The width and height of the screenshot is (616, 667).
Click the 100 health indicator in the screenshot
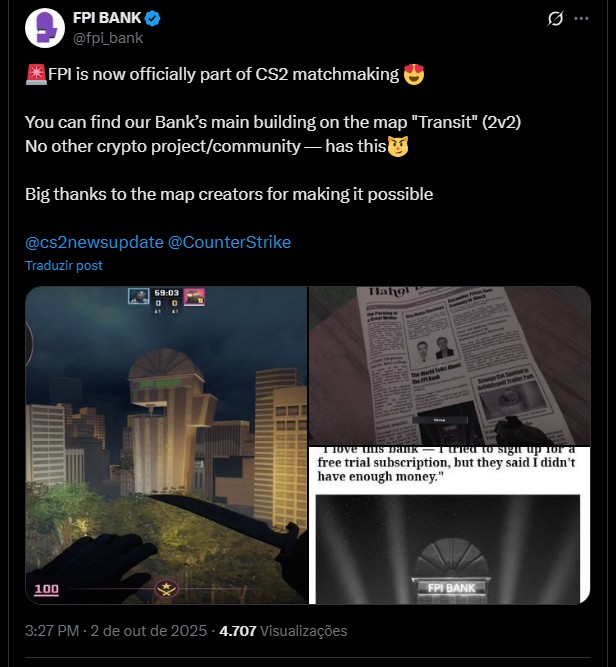pyautogui.click(x=46, y=589)
